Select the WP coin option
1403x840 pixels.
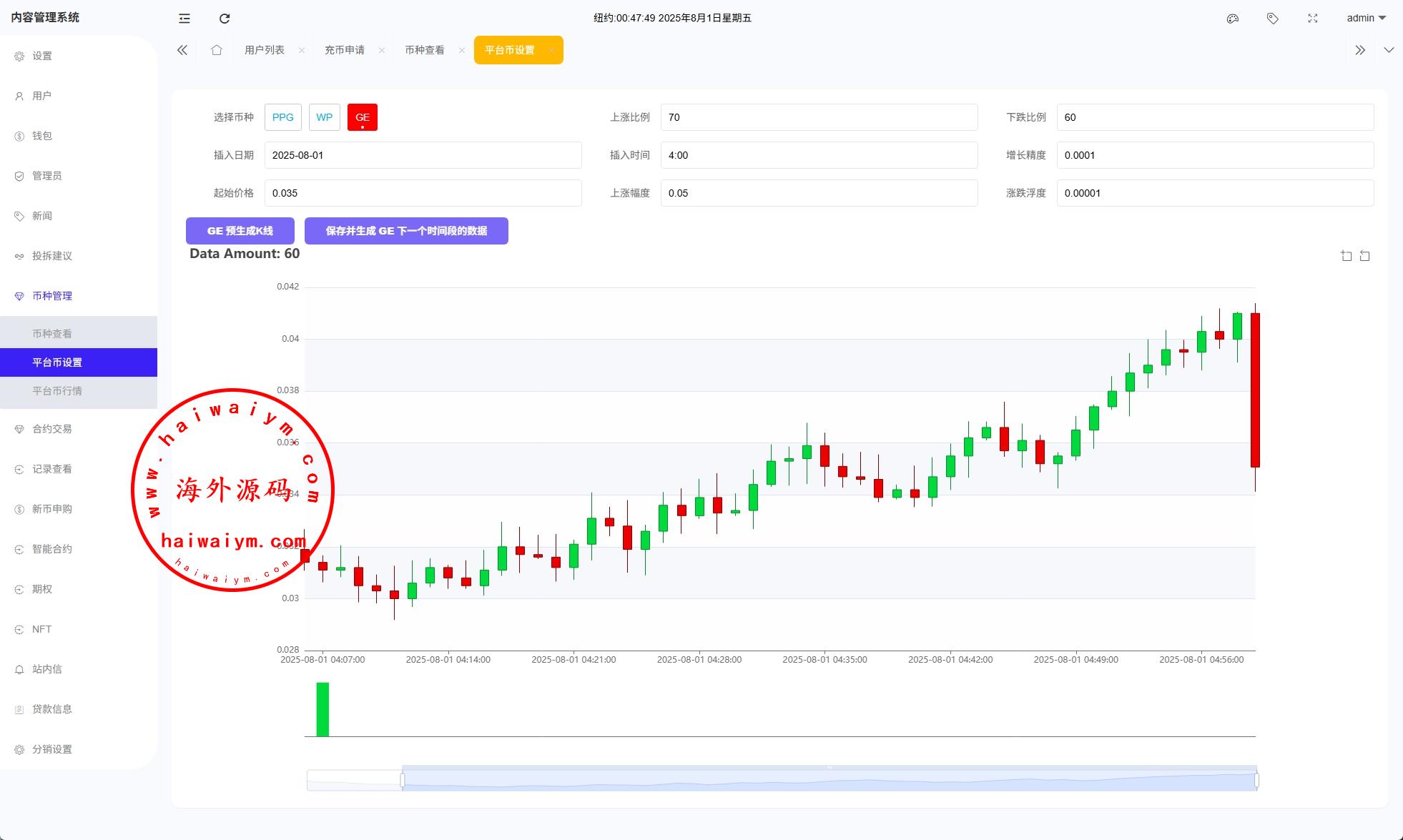coord(324,117)
